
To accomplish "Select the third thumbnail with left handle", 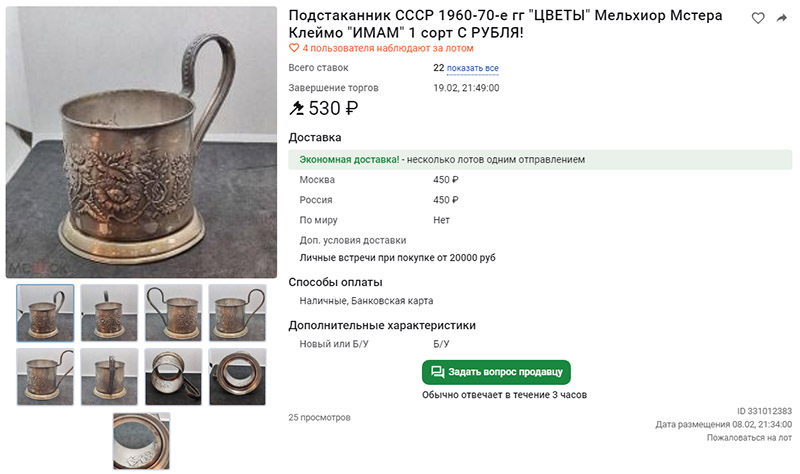I will click(173, 313).
